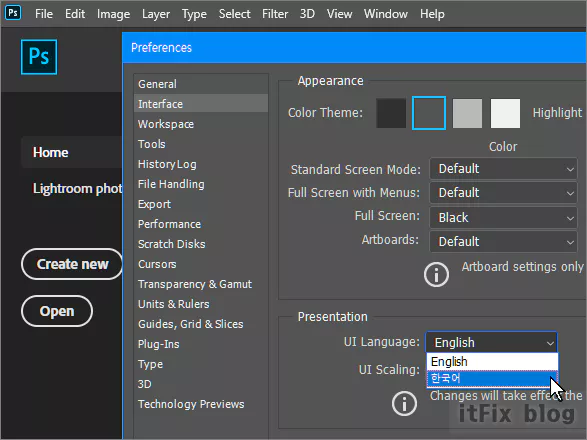587x440 pixels.
Task: Click the Open button on Home screen
Action: tap(57, 311)
